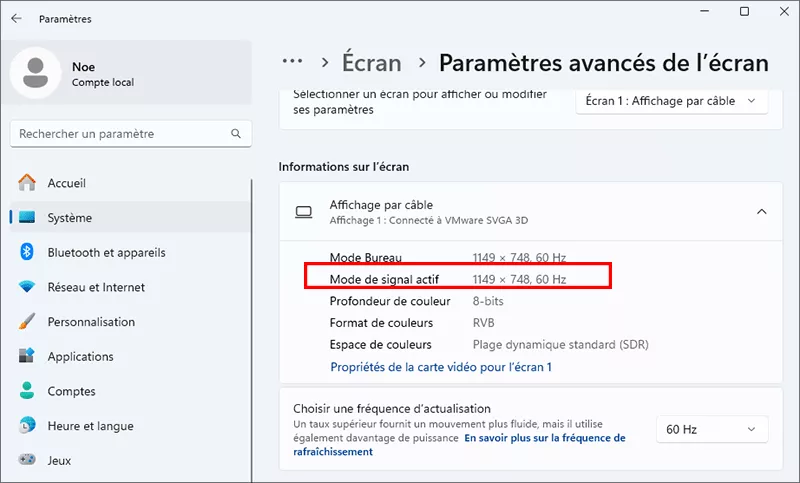This screenshot has width=800, height=483.
Task: Open the breadcrumb ellipsis menu
Action: coord(292,61)
